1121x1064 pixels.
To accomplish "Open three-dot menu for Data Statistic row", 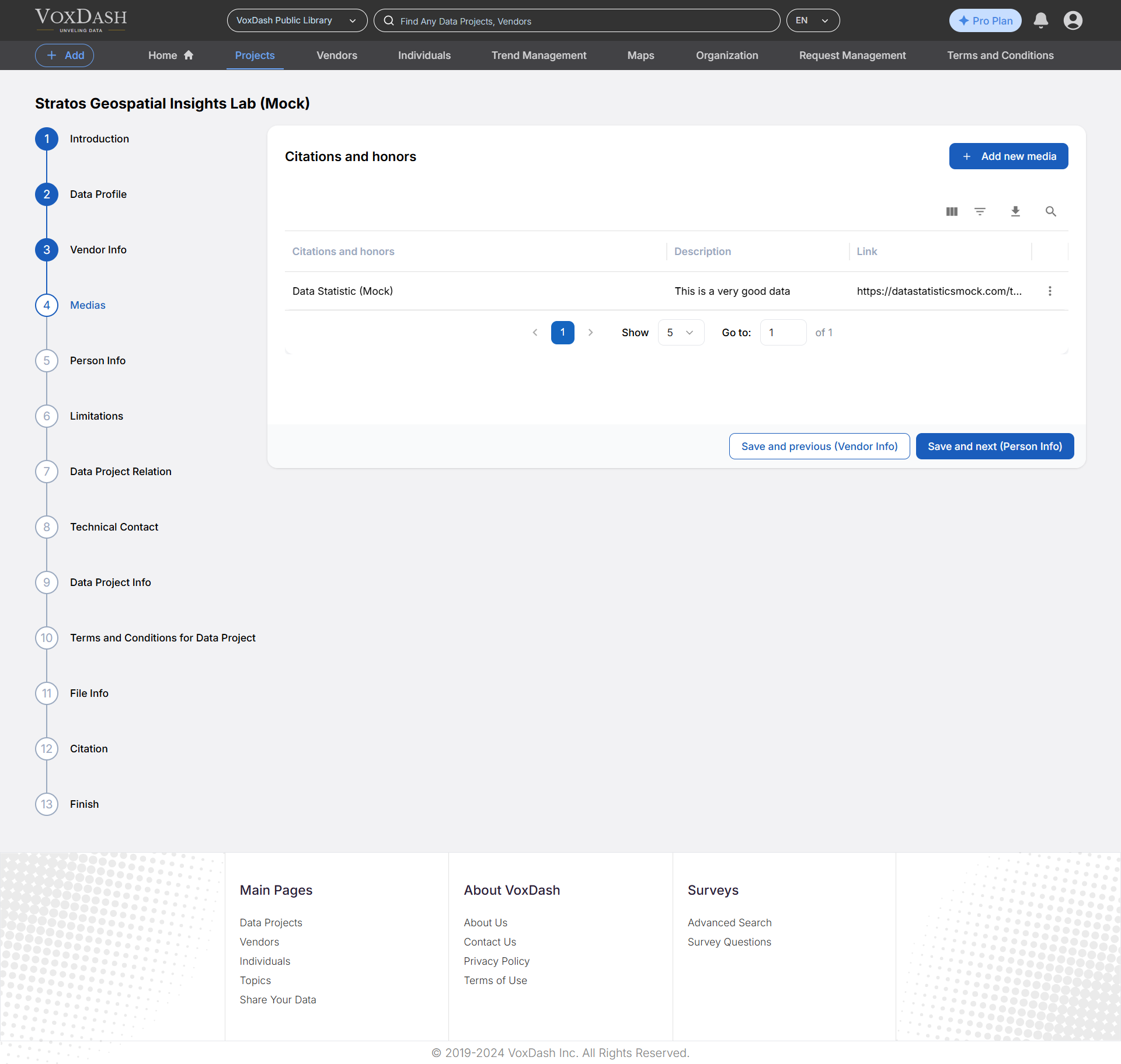I will coord(1050,291).
